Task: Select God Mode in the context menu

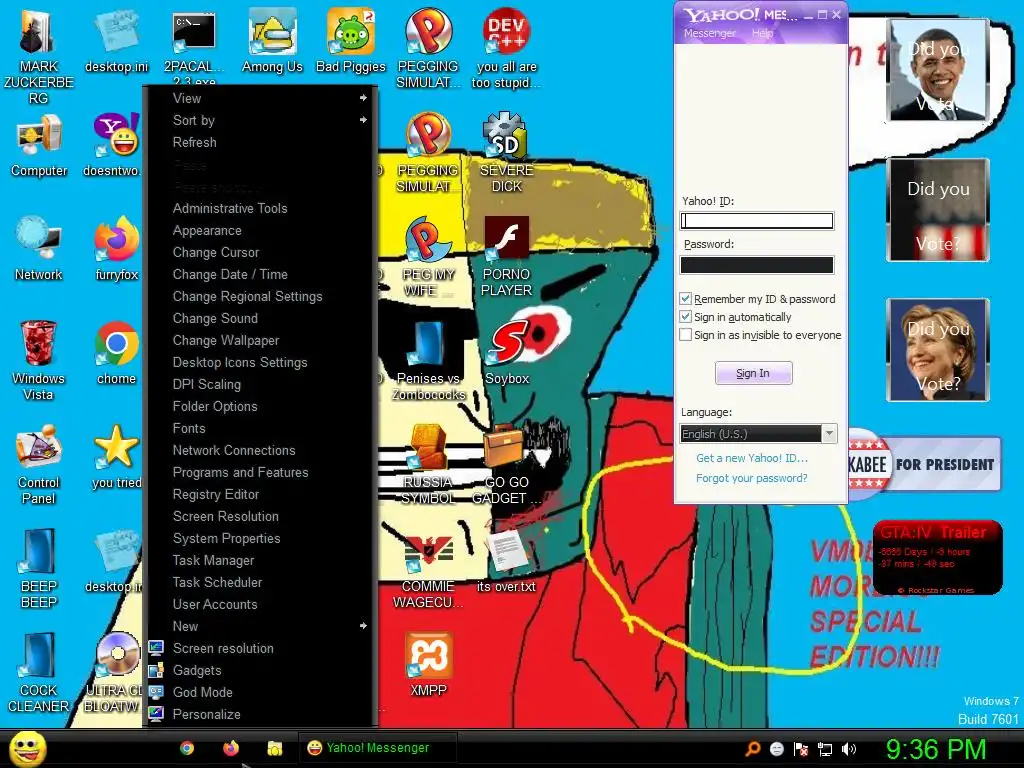Action: (261, 692)
